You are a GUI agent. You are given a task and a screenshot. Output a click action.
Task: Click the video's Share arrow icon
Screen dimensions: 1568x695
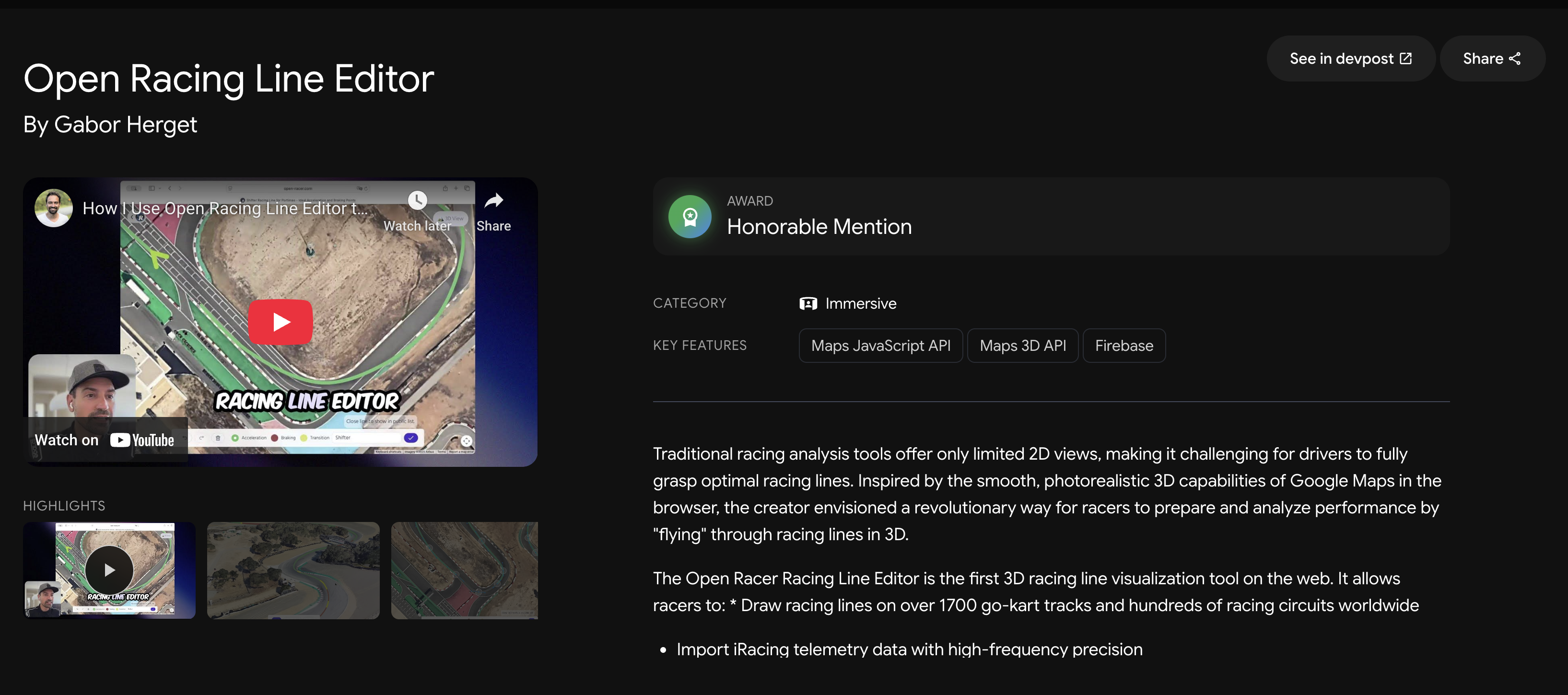coord(493,201)
